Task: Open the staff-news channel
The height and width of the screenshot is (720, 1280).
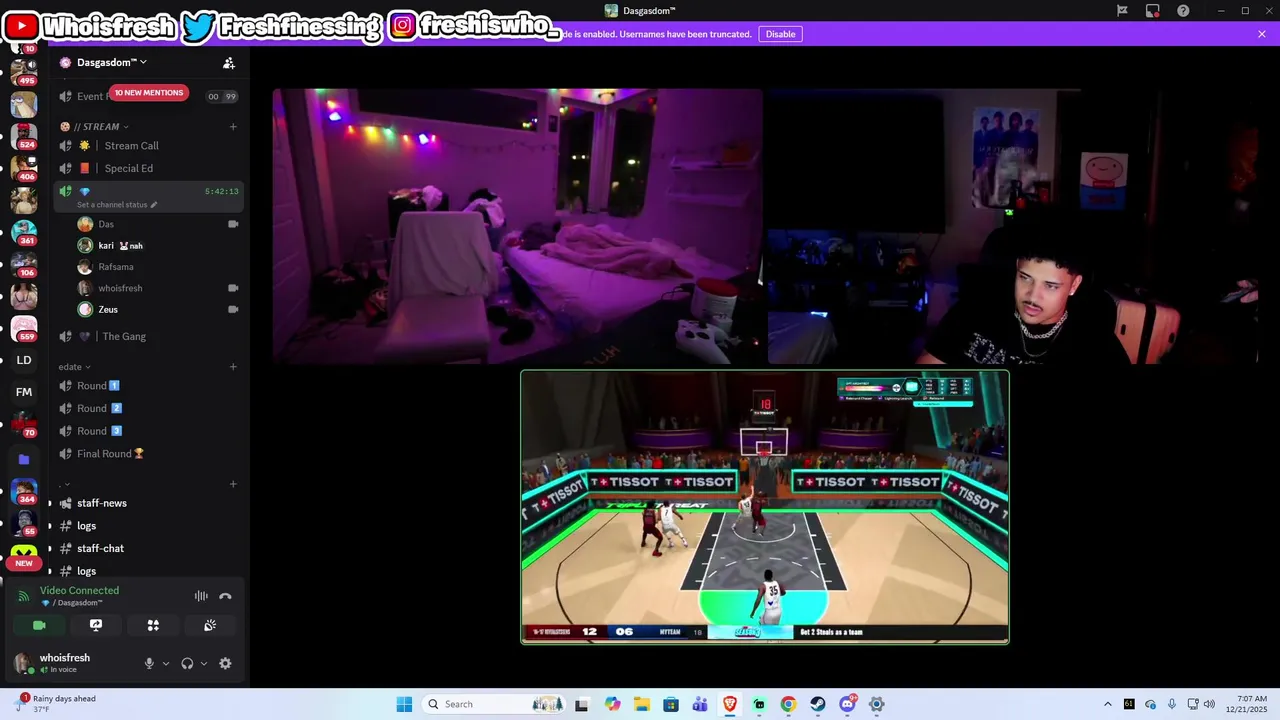Action: 148,503
